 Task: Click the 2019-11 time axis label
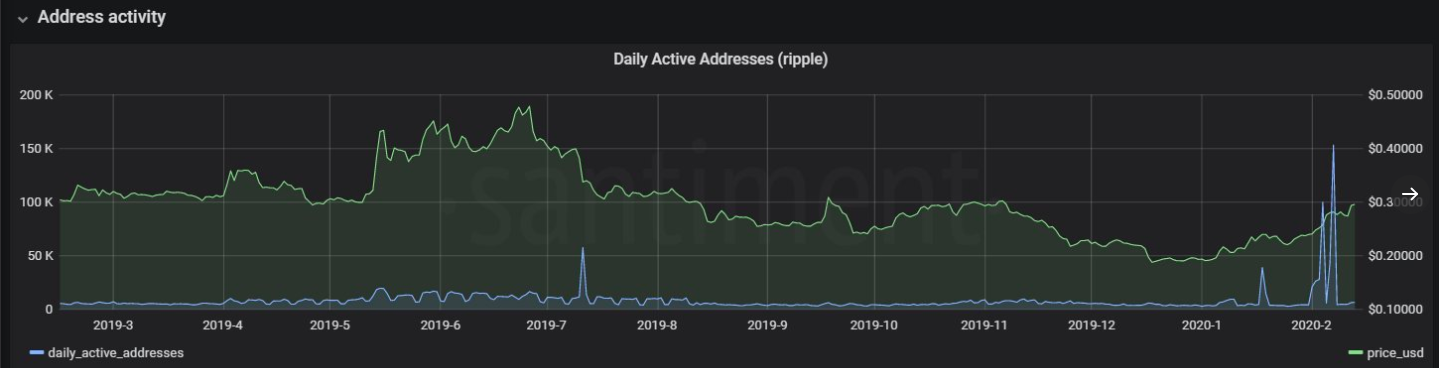coord(984,325)
